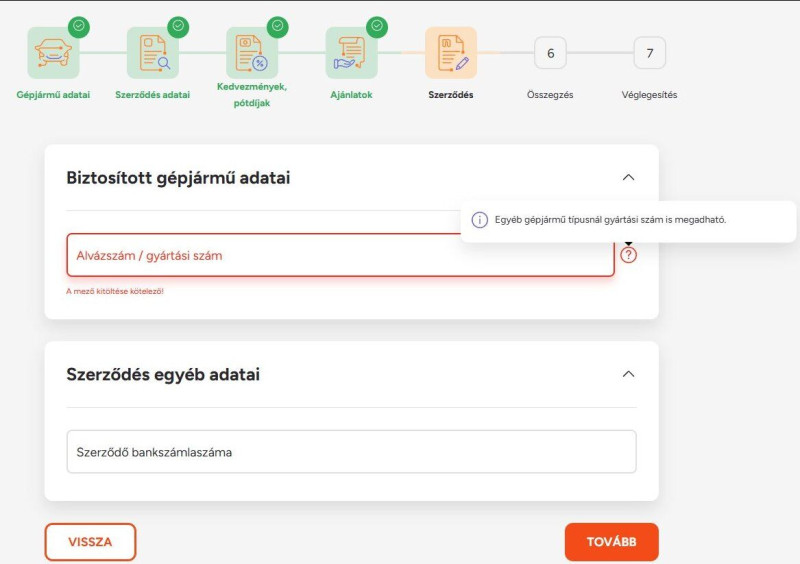Collapse the Biztosított gépjármű adatai section
Screen dimensions: 800x564
[629, 178]
